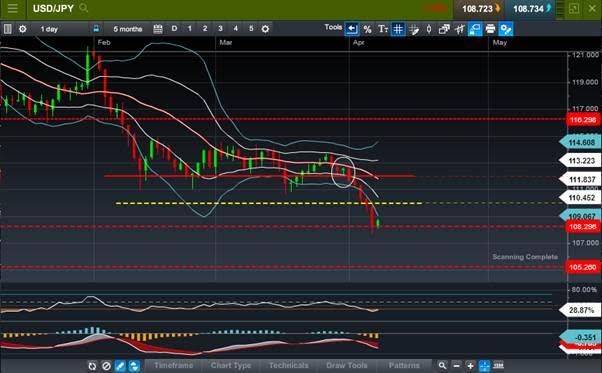Click the 113.223 price axis label
Screen dimensions: 602x373
[x=581, y=160]
